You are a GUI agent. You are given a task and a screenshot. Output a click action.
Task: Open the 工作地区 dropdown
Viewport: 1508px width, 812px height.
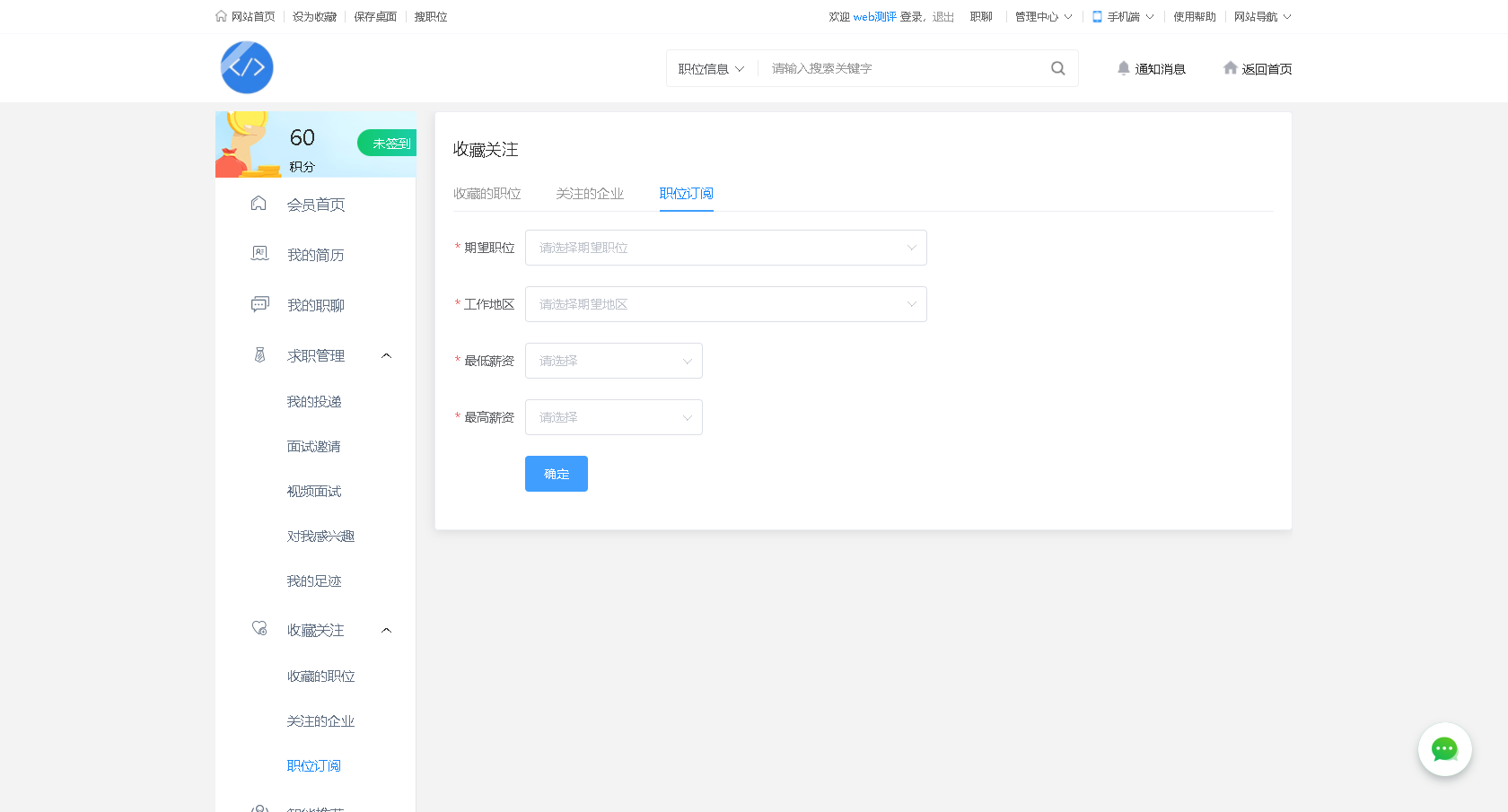point(725,304)
